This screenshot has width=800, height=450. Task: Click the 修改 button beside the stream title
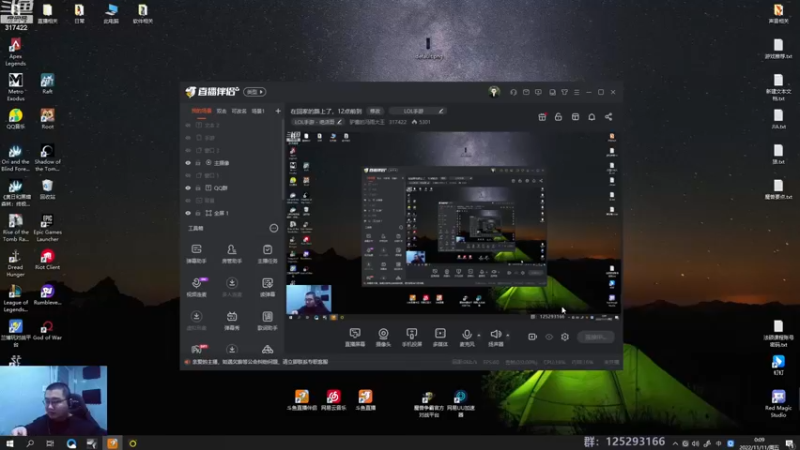click(375, 111)
